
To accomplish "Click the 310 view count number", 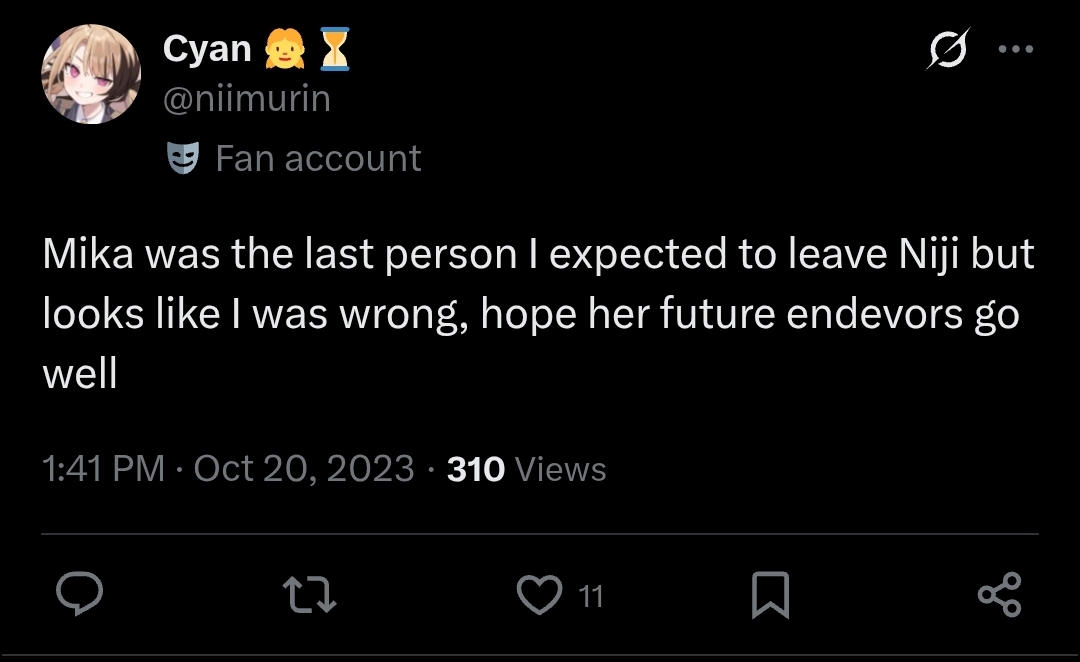I will coord(476,469).
